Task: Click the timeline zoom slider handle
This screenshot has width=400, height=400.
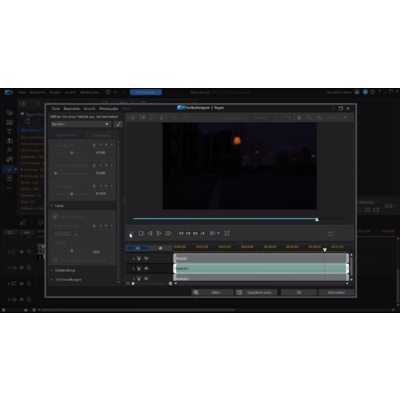Action: (133, 283)
